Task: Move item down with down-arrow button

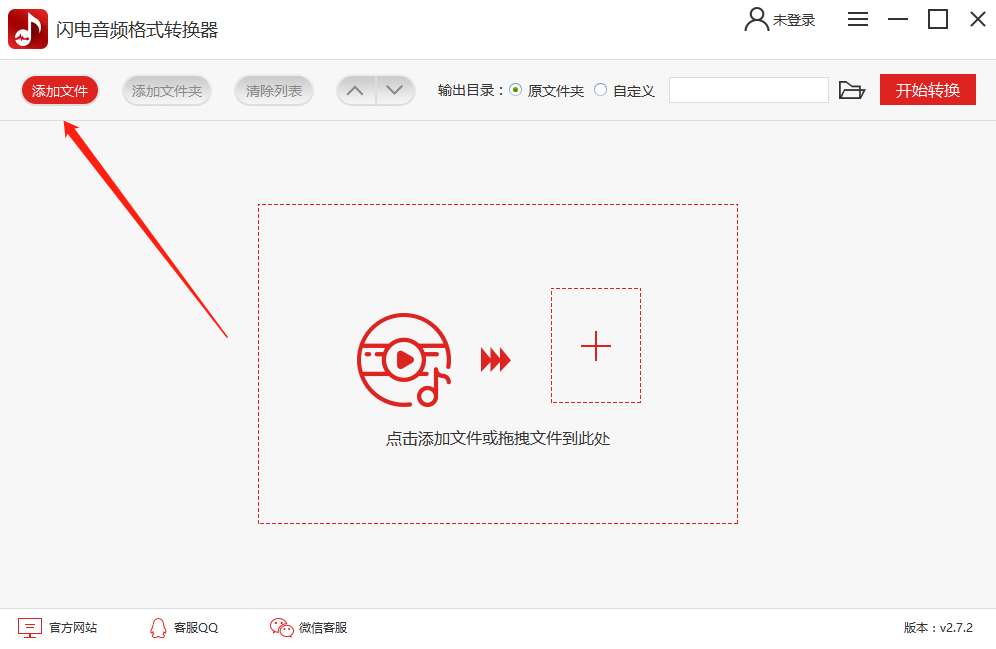Action: pyautogui.click(x=395, y=91)
